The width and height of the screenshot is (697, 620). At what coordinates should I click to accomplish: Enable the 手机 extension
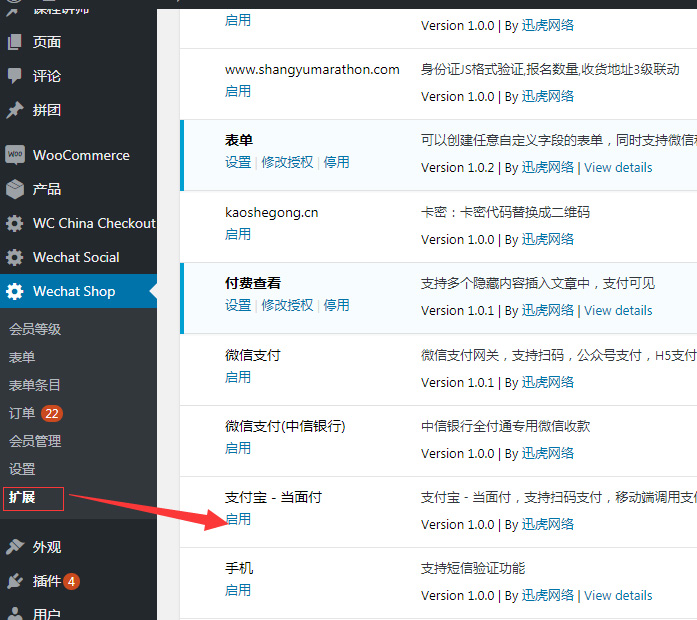[x=238, y=590]
